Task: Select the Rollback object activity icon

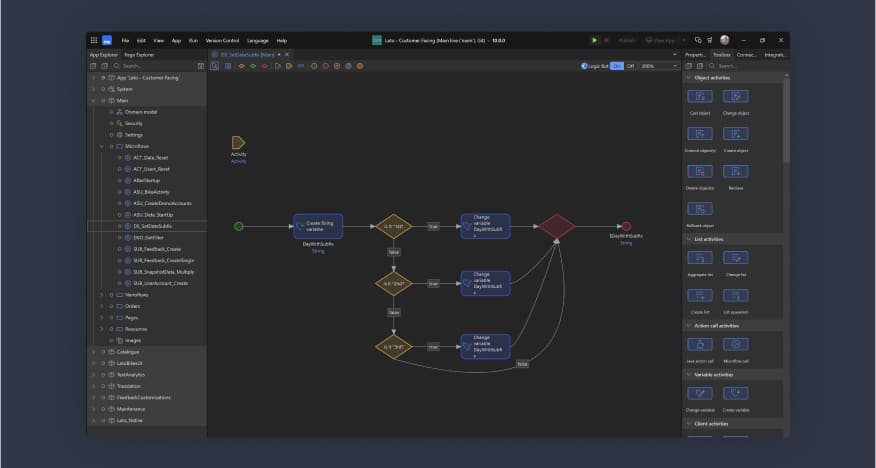Action: click(700, 209)
